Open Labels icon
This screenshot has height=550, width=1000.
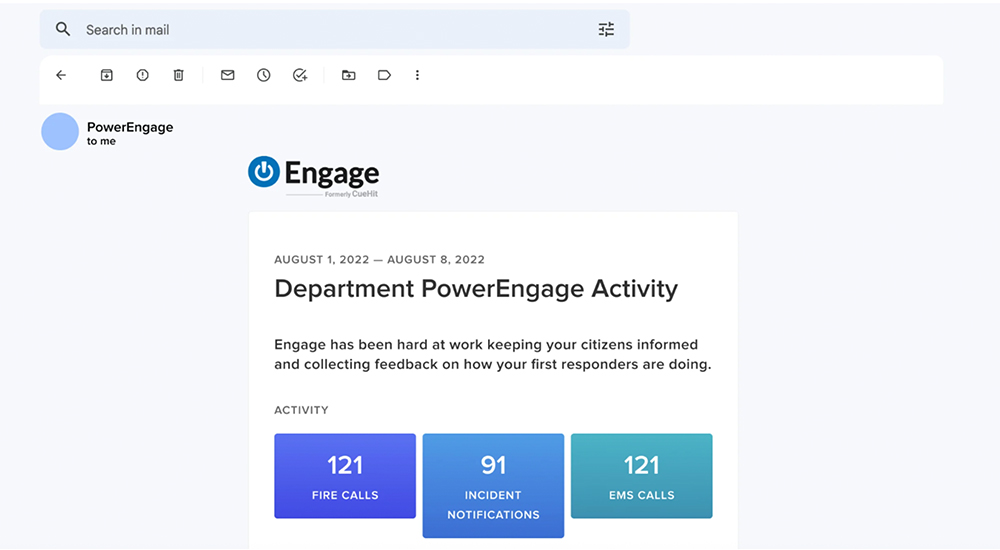384,75
